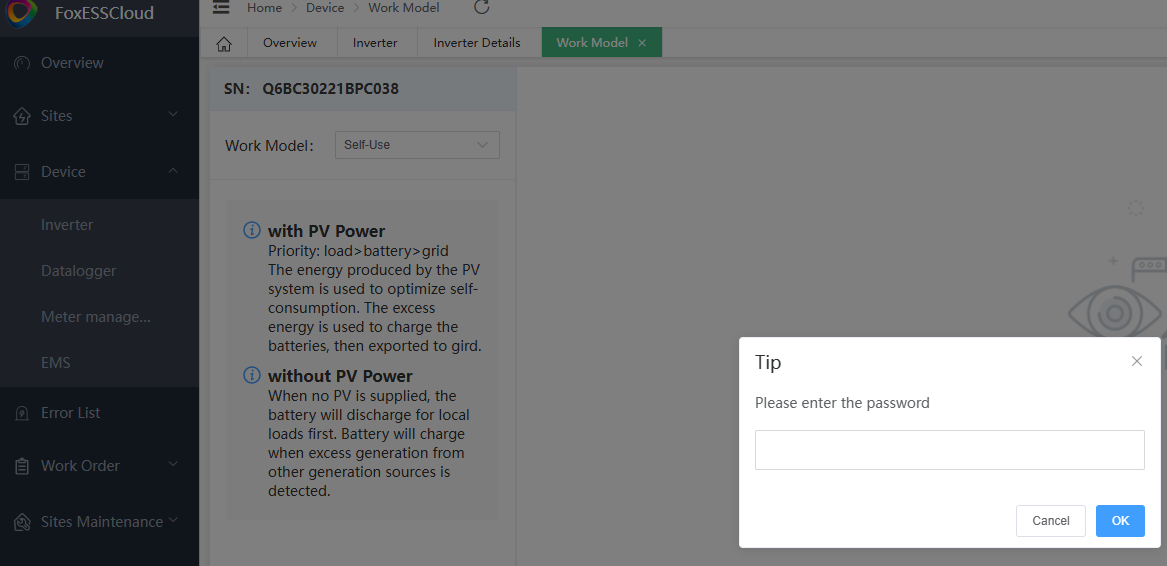Image resolution: width=1167 pixels, height=566 pixels.
Task: Collapse sidebar using the hamburger menu icon
Action: pos(221,8)
